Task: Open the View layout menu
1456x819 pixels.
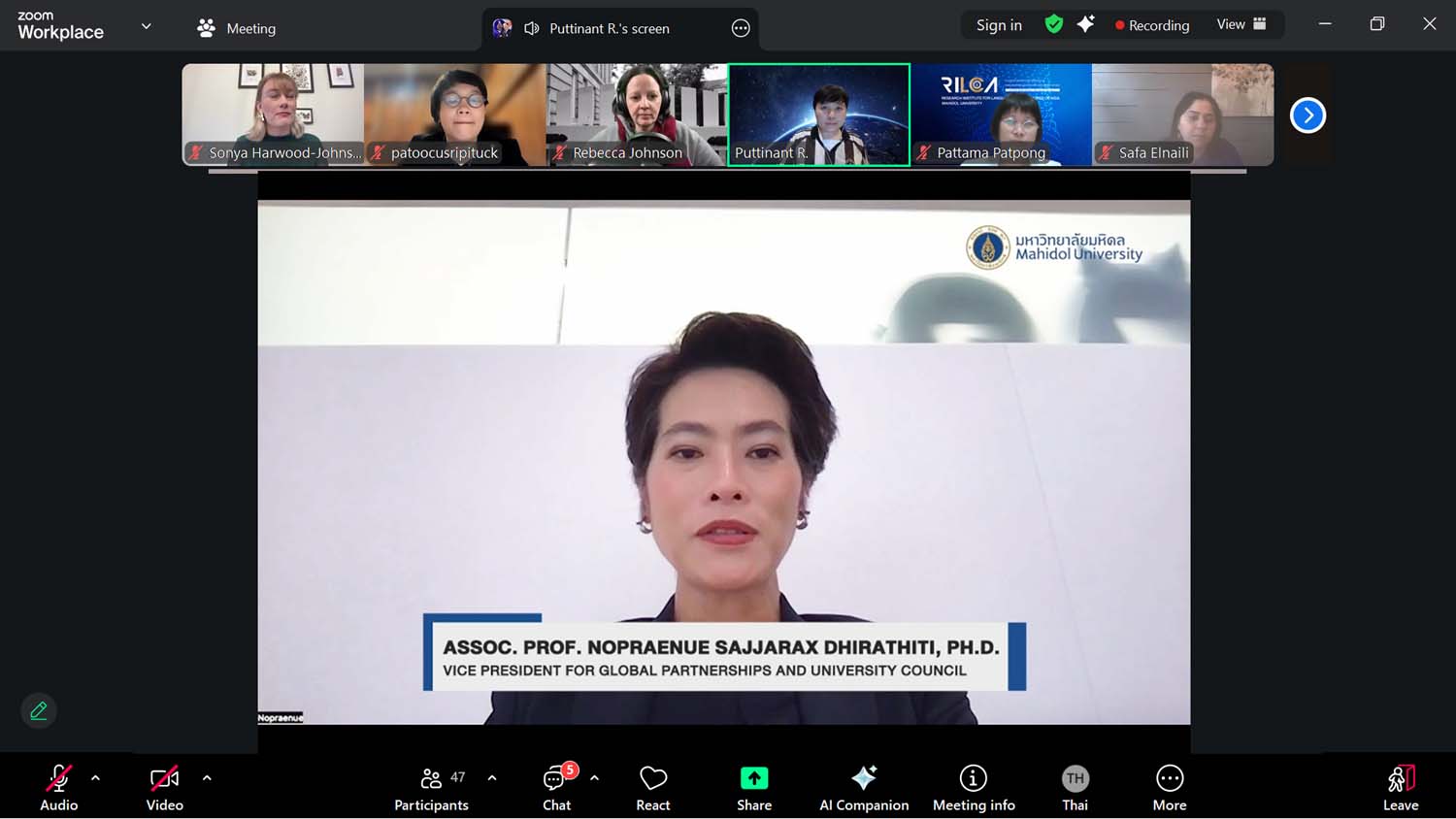Action: pos(1241,24)
